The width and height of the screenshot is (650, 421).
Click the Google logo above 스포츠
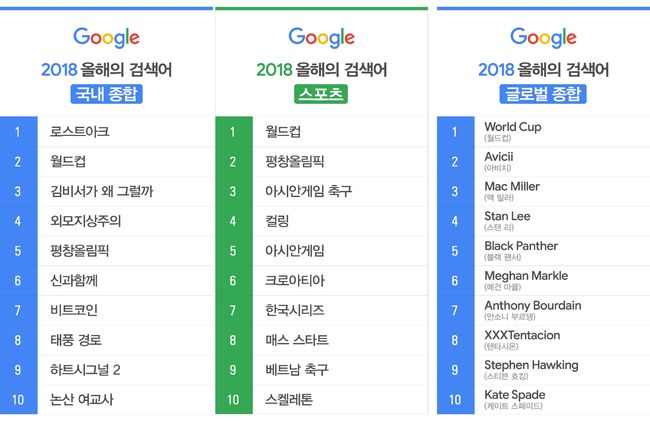tap(321, 38)
